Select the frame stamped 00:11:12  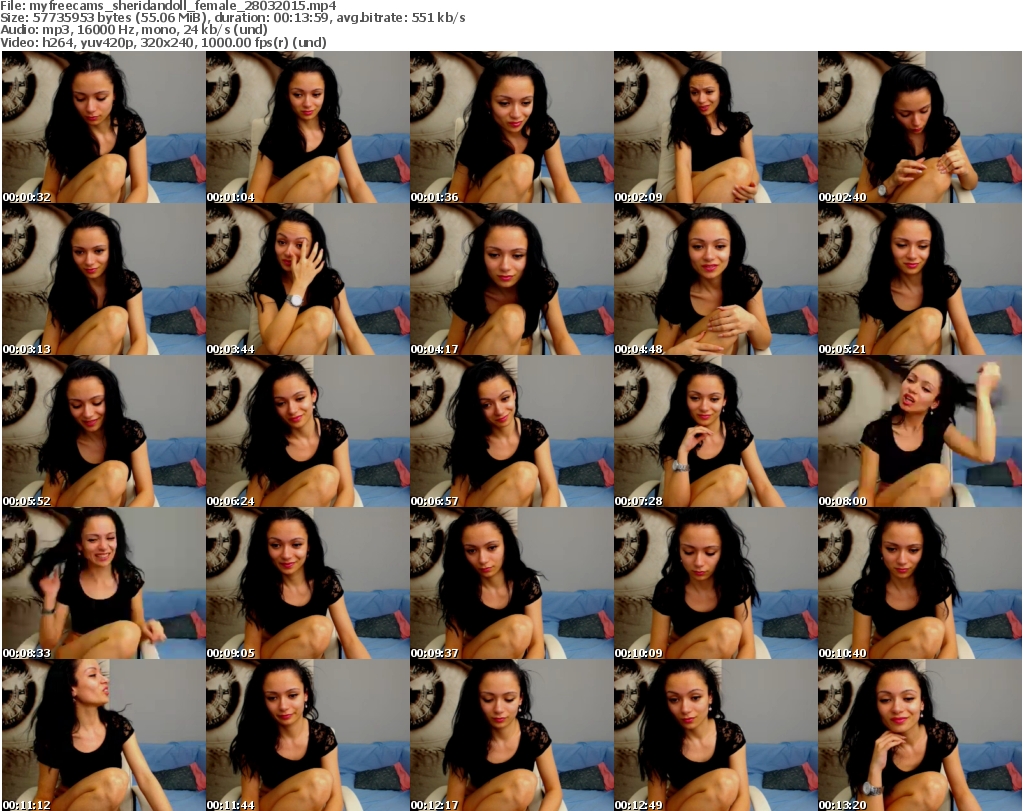click(104, 735)
